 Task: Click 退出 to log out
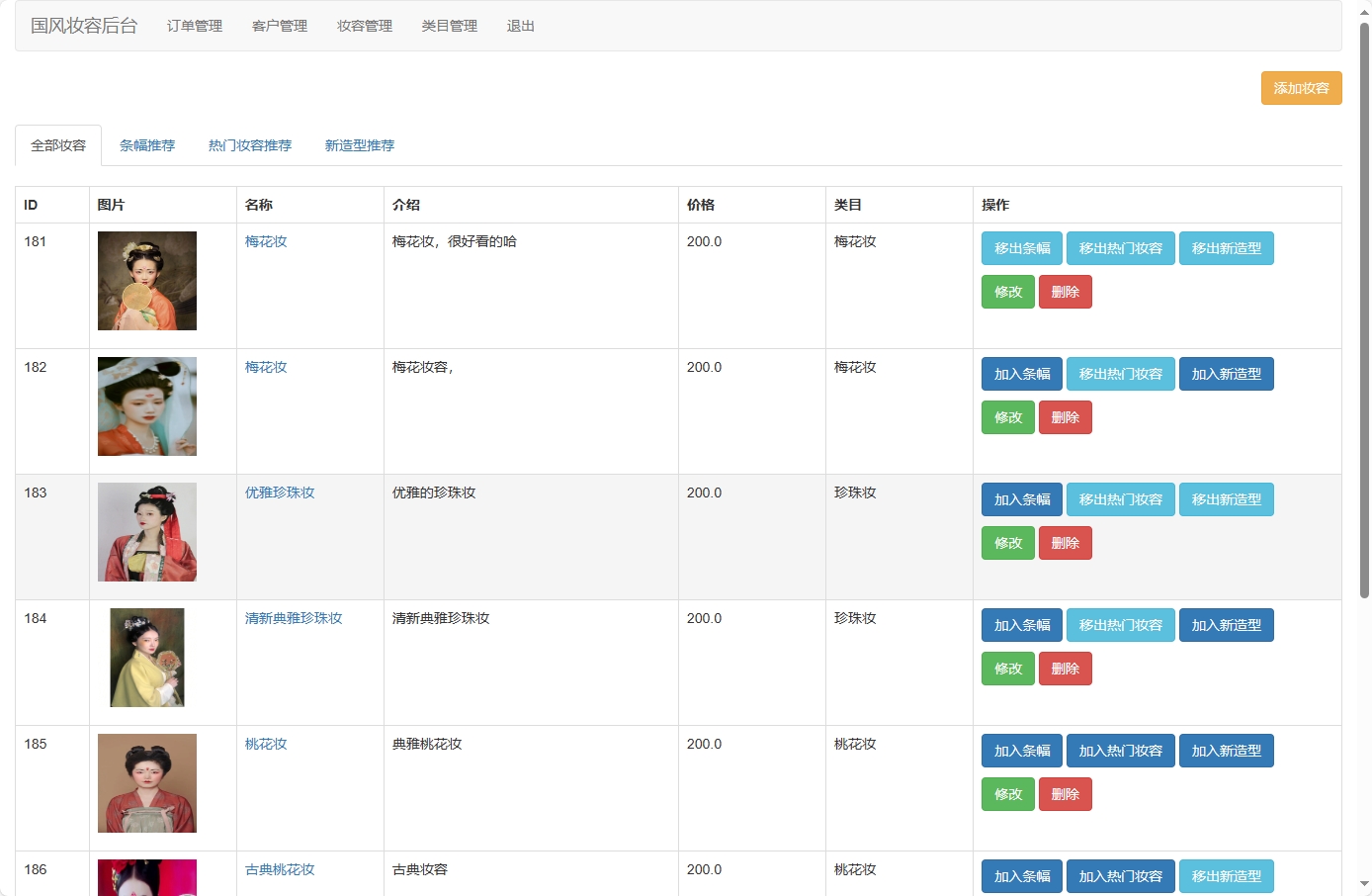(x=521, y=27)
